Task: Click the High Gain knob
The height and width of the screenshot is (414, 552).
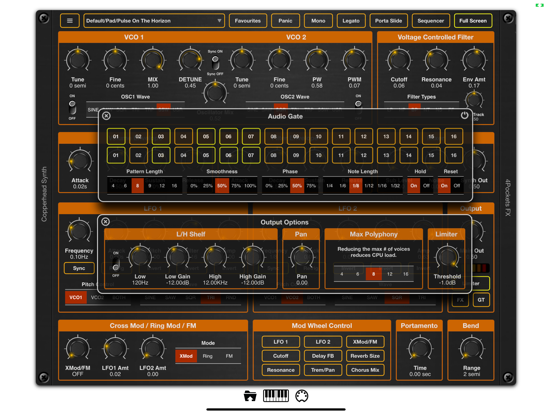Action: [x=252, y=257]
